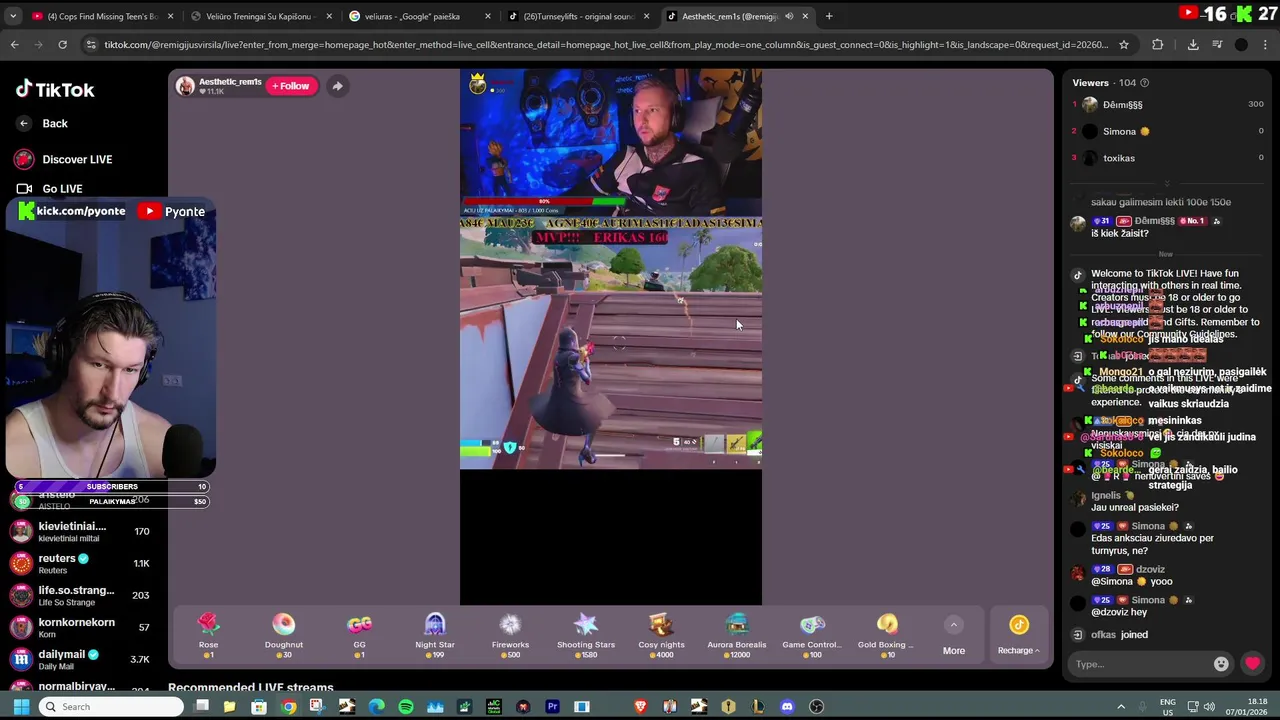Click the share arrow next to Follow

pos(337,86)
